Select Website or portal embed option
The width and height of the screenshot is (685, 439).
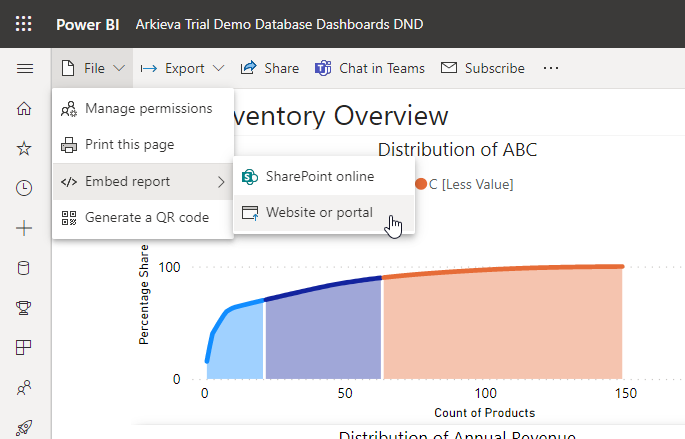(324, 213)
